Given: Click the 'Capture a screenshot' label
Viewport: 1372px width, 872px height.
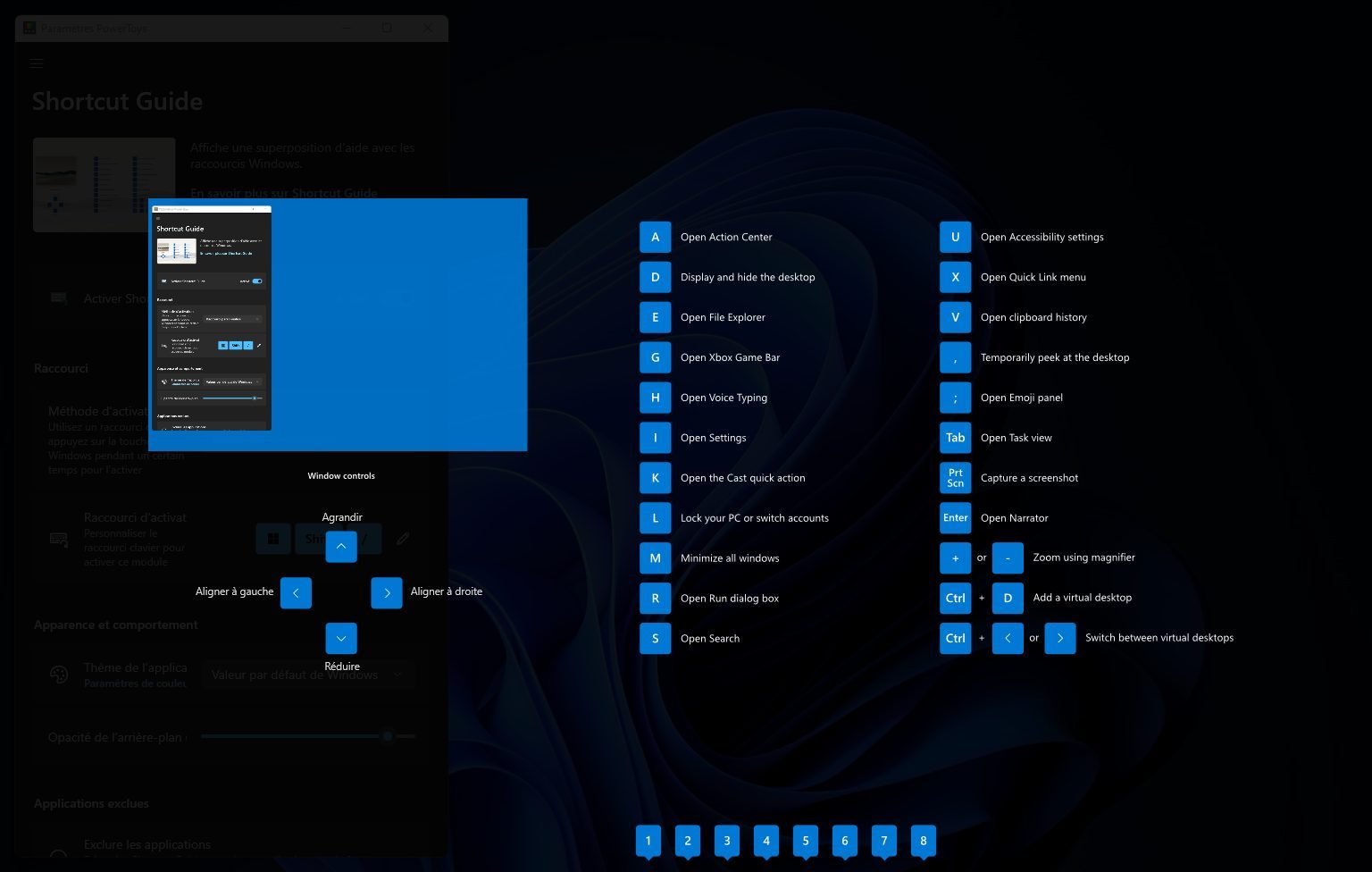Looking at the screenshot, I should [1029, 478].
